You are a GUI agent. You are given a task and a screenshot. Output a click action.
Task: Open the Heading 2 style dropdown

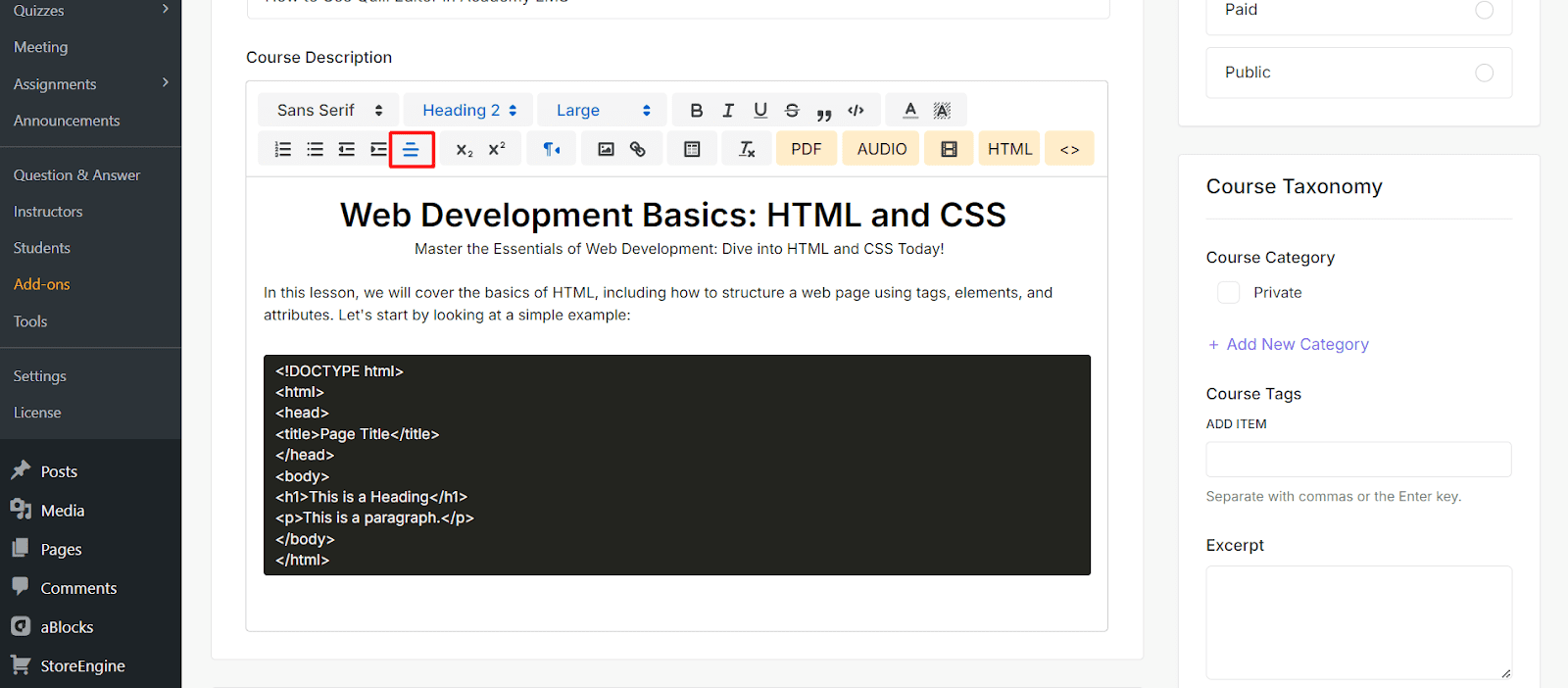click(468, 111)
